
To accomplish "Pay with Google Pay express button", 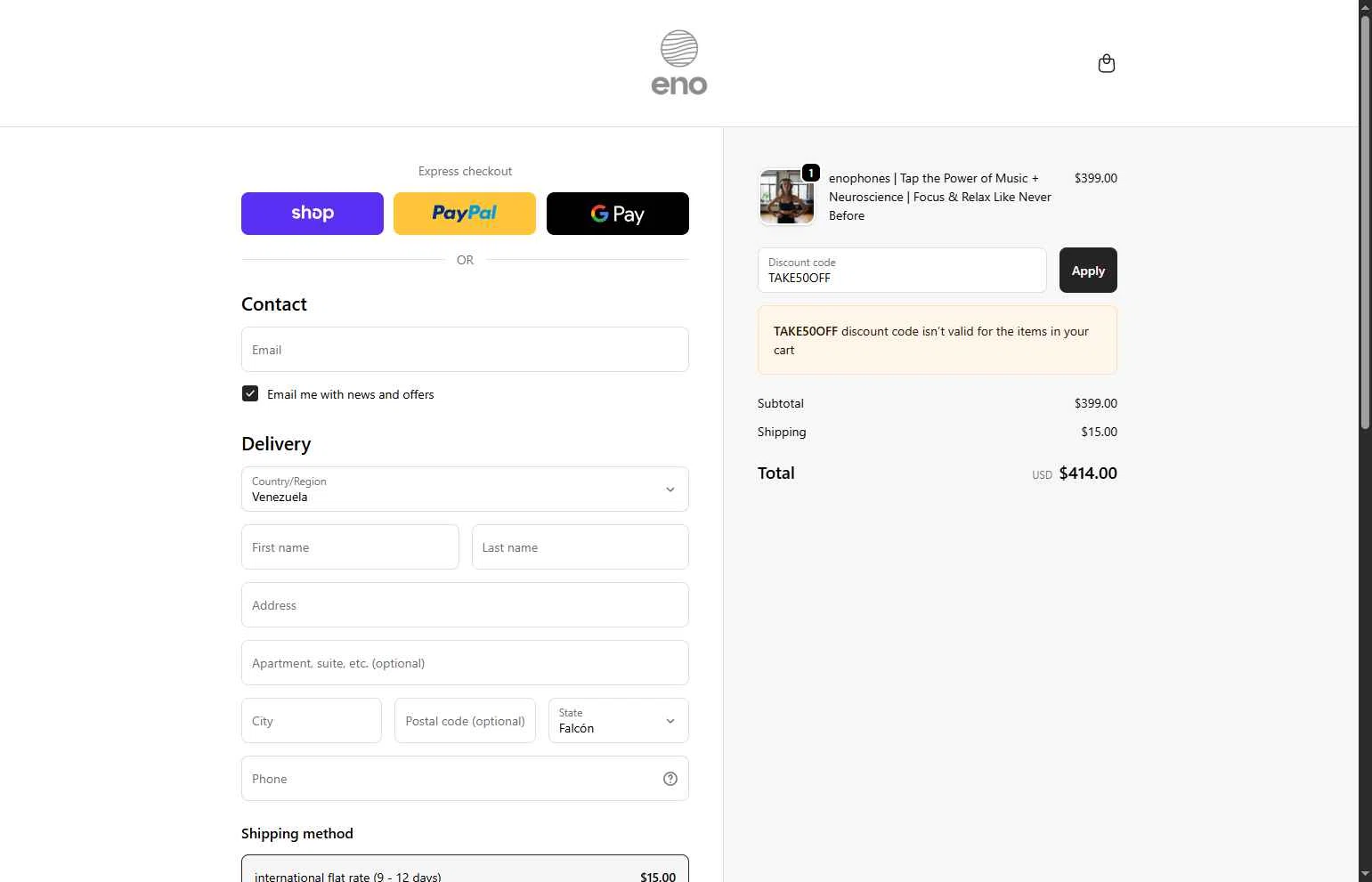I will coord(618,214).
